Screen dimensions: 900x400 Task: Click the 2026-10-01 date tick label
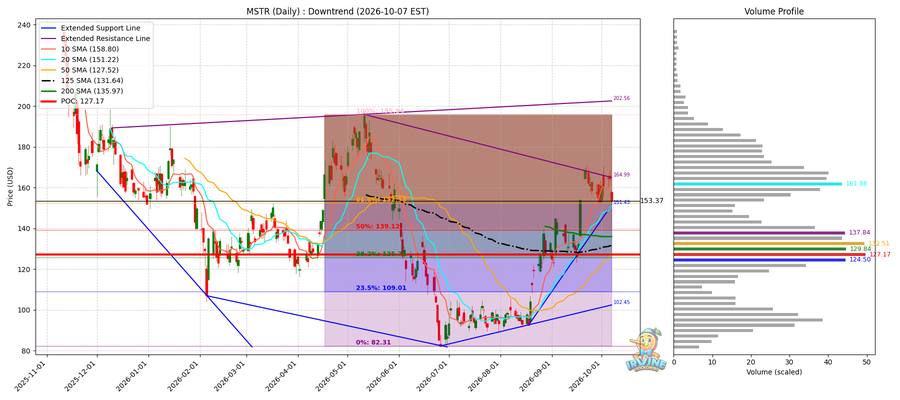587,376
